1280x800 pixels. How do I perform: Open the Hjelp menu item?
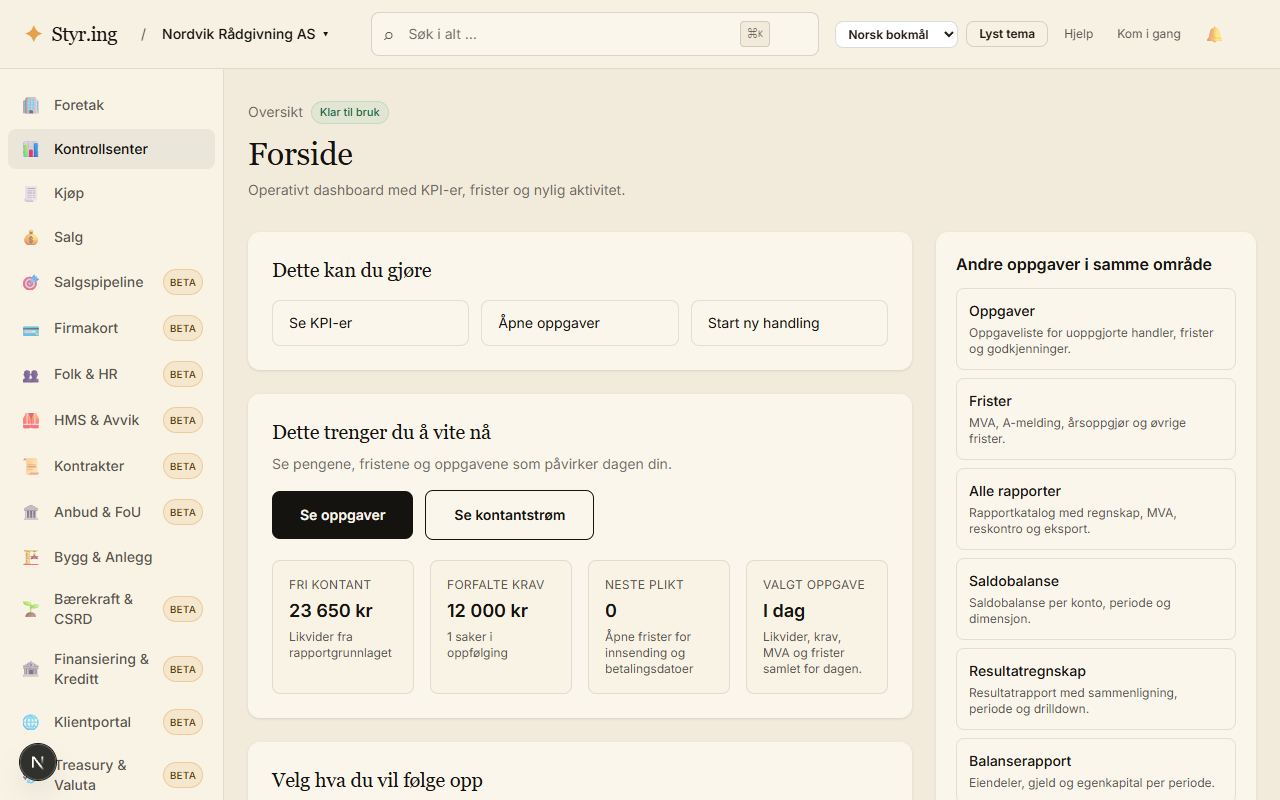click(x=1078, y=34)
